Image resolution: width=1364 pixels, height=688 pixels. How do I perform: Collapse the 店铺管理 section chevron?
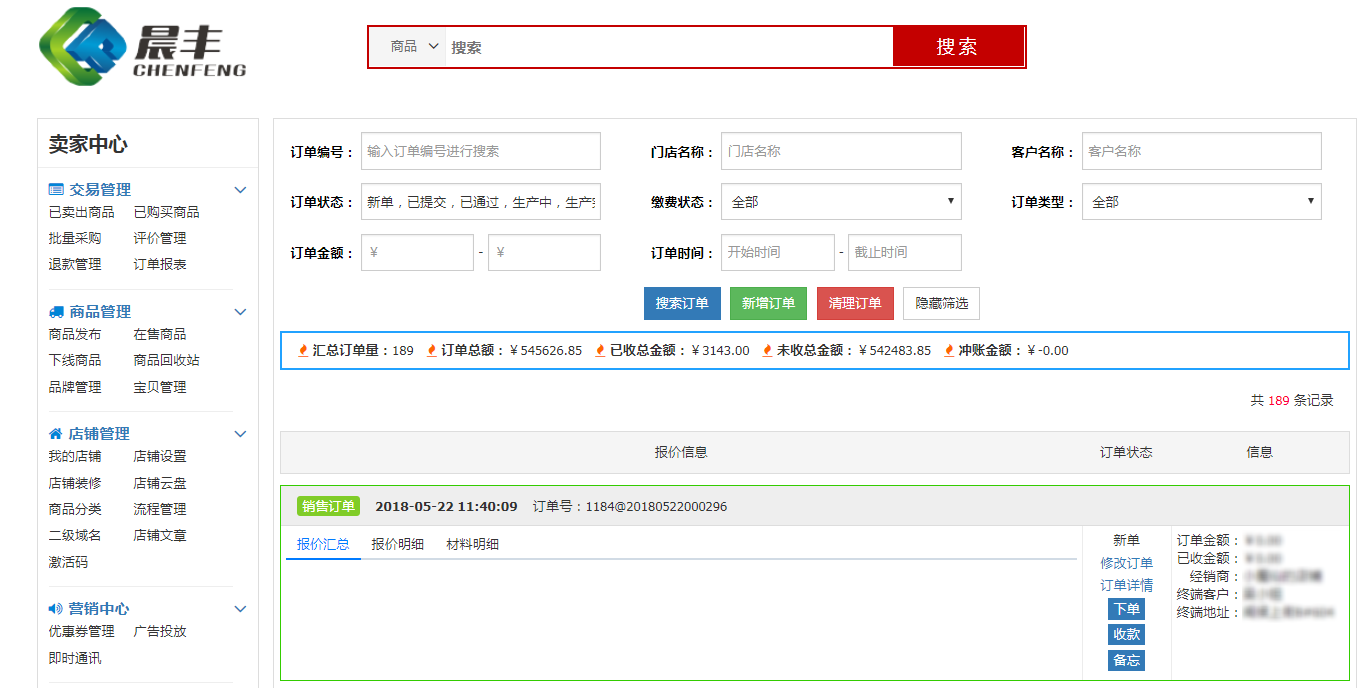240,433
